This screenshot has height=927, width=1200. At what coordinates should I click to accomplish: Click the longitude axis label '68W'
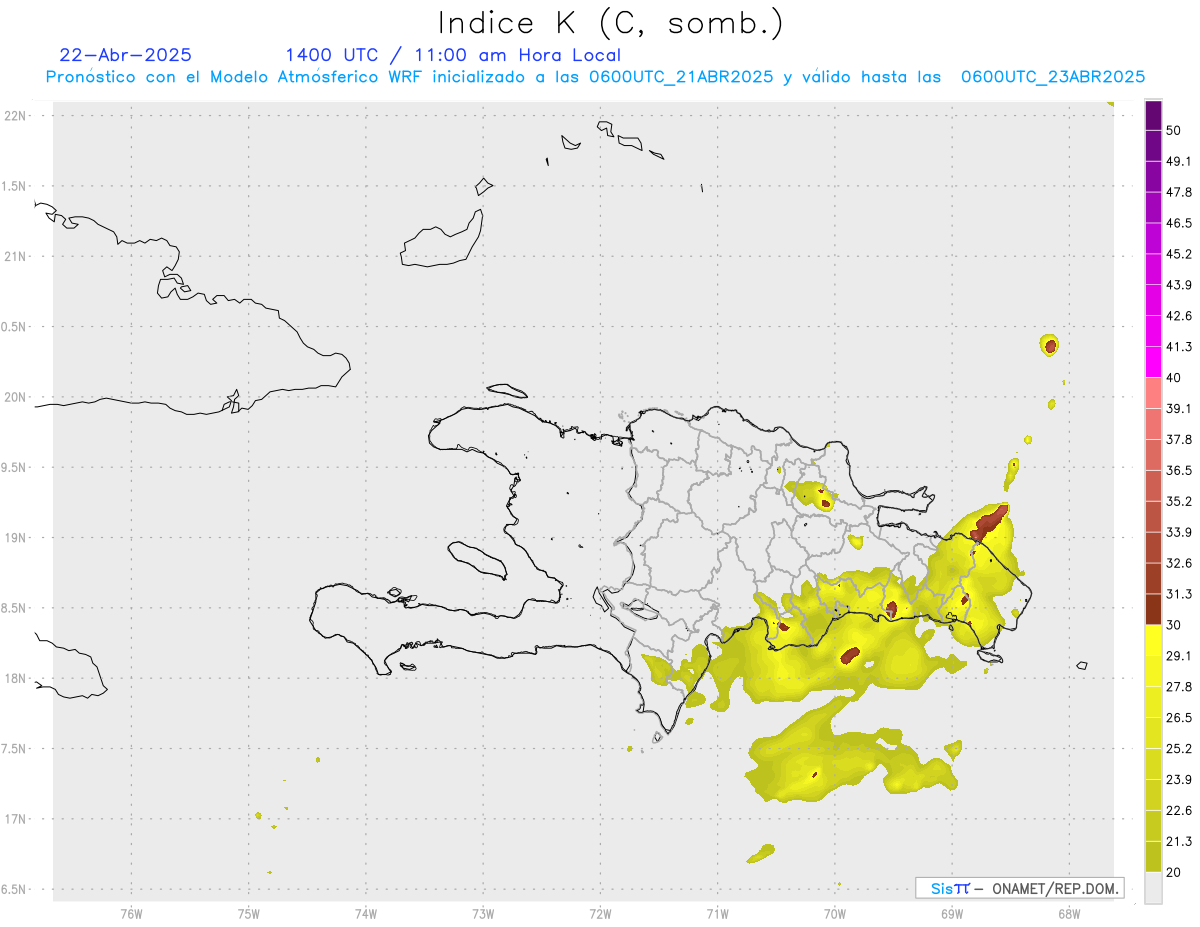[1069, 913]
